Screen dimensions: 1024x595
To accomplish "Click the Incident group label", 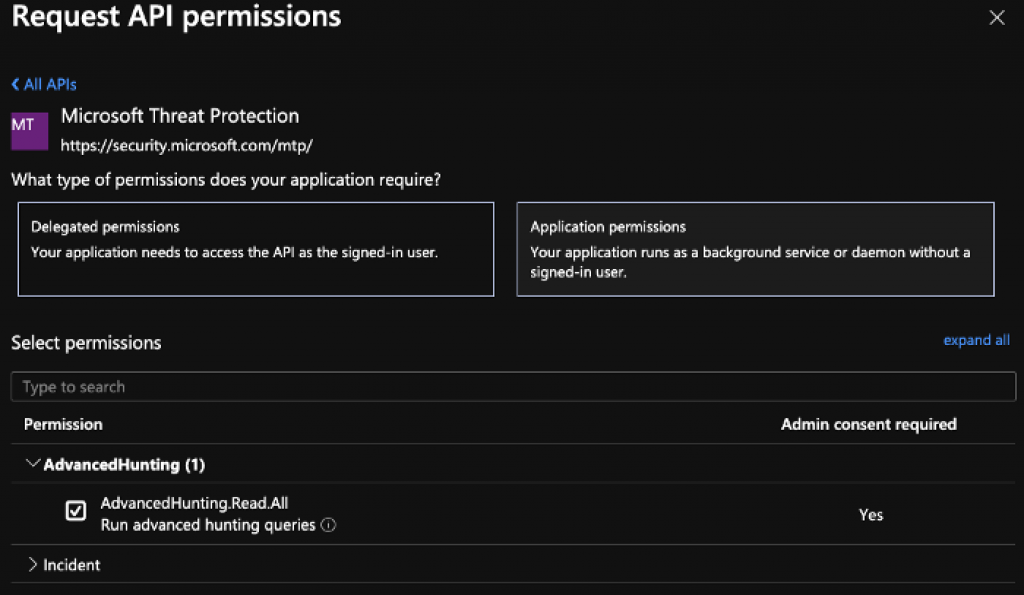I will coord(72,565).
